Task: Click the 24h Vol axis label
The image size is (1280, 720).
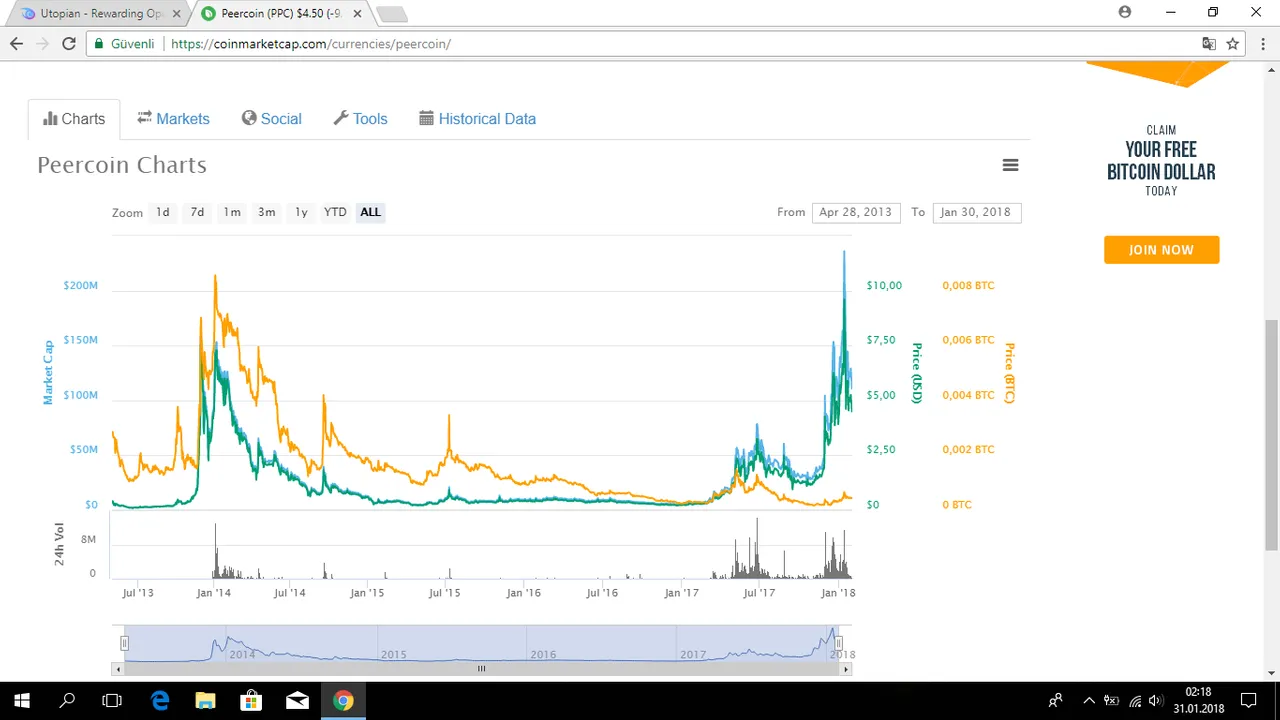Action: [60, 546]
